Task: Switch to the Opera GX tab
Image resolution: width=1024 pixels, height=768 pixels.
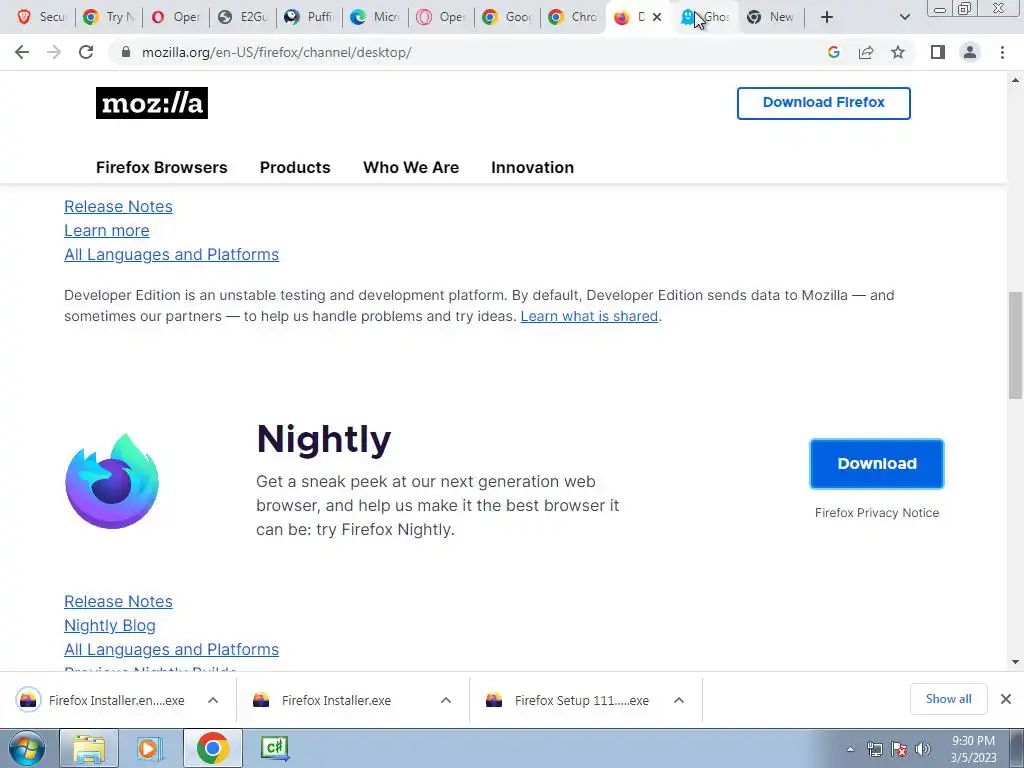Action: (x=441, y=17)
